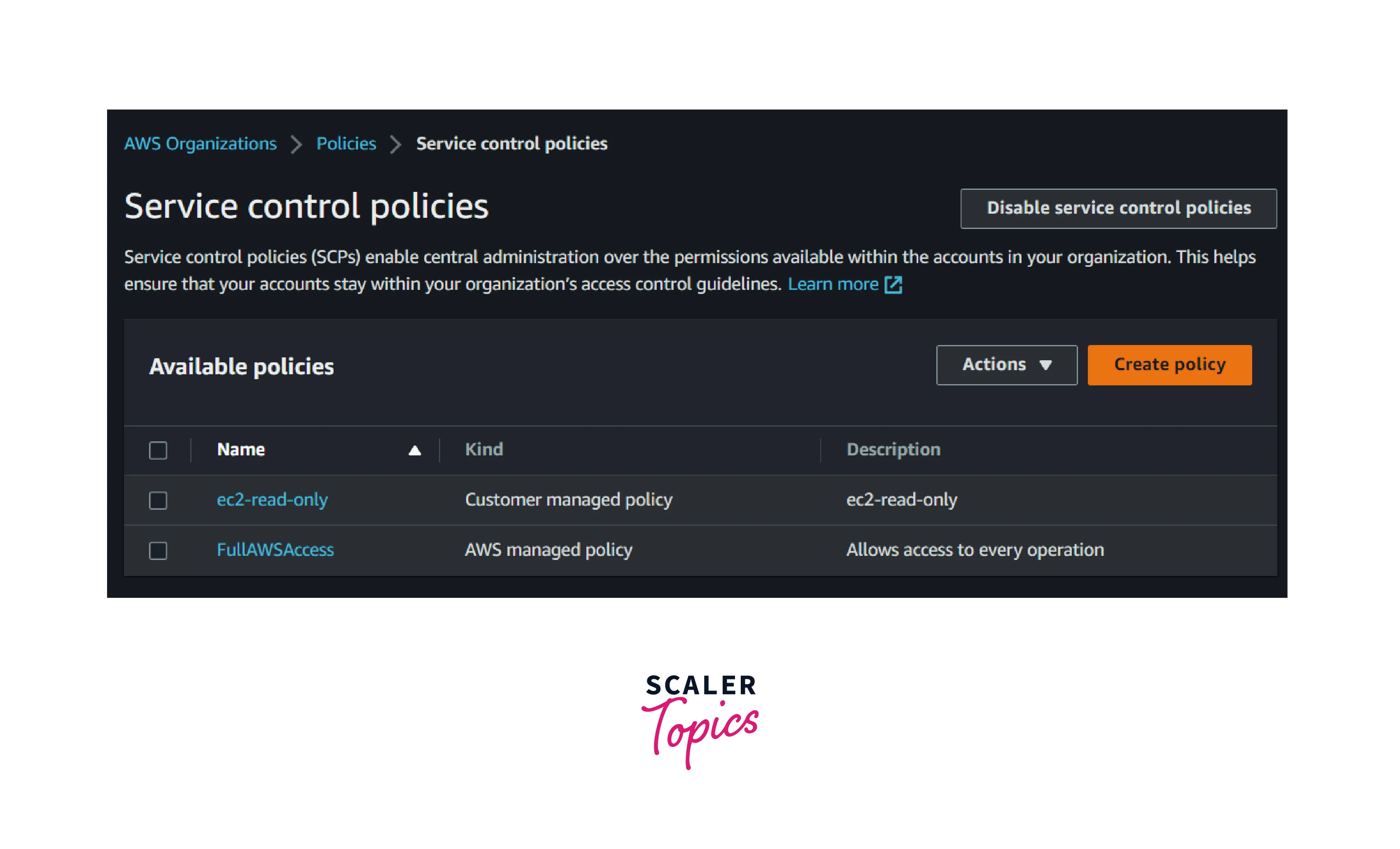Follow the Learn more link
The width and height of the screenshot is (1400, 849).
pos(833,284)
